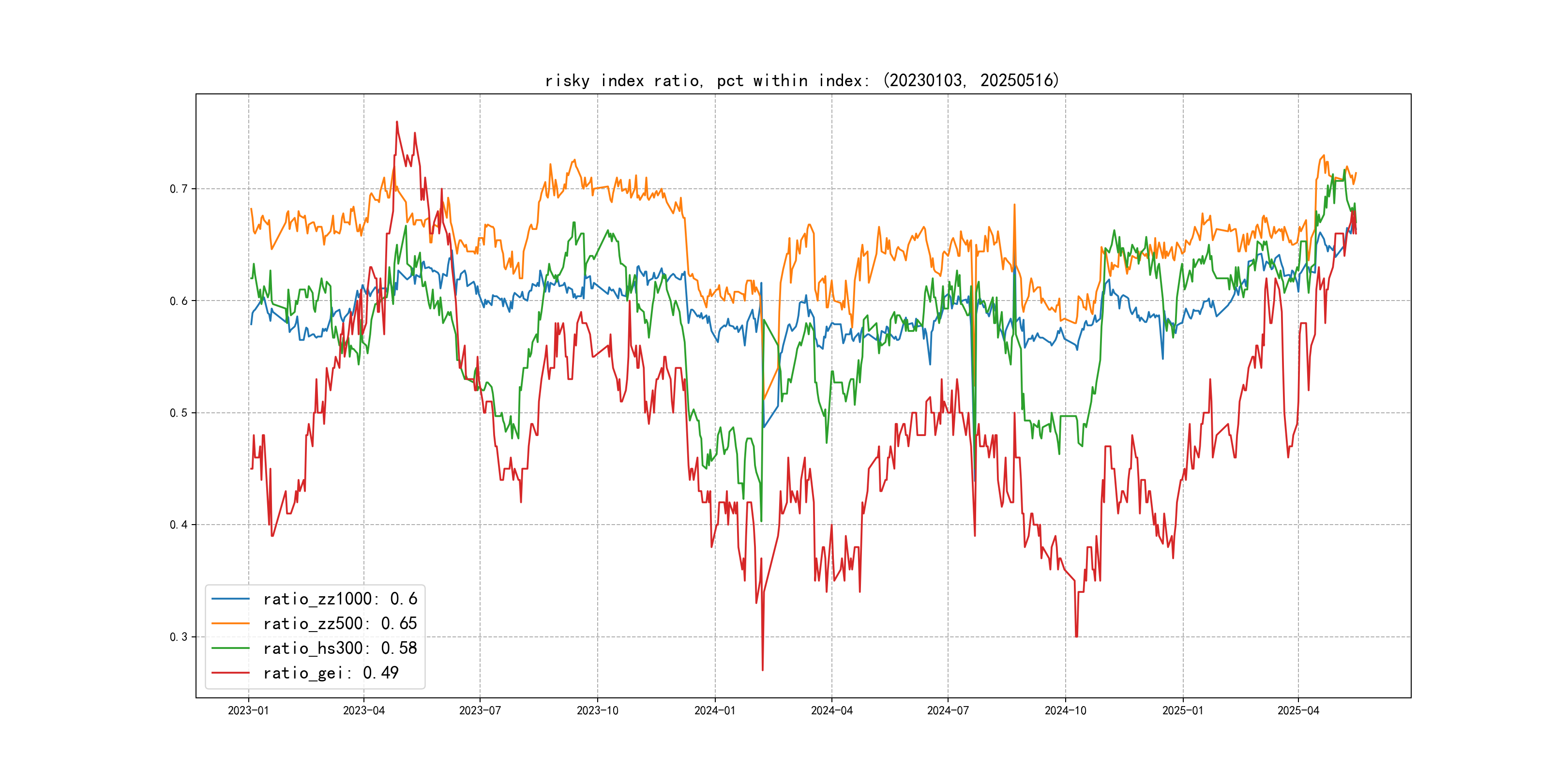Click the 0.7 y-axis tick label

pyautogui.click(x=179, y=189)
